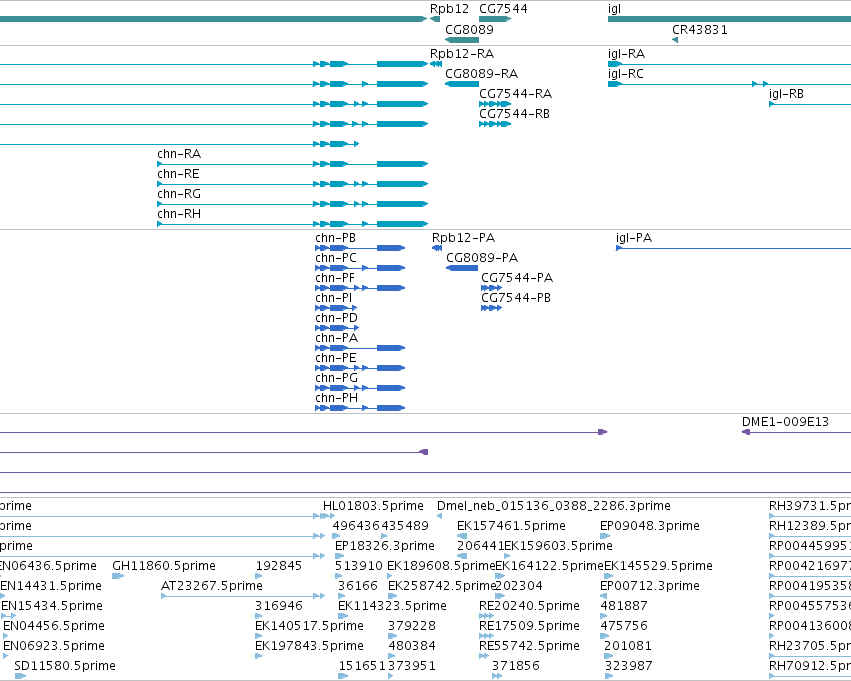This screenshot has height=681, width=851.
Task: Select the chn-RA transcript label
Action: tap(179, 154)
